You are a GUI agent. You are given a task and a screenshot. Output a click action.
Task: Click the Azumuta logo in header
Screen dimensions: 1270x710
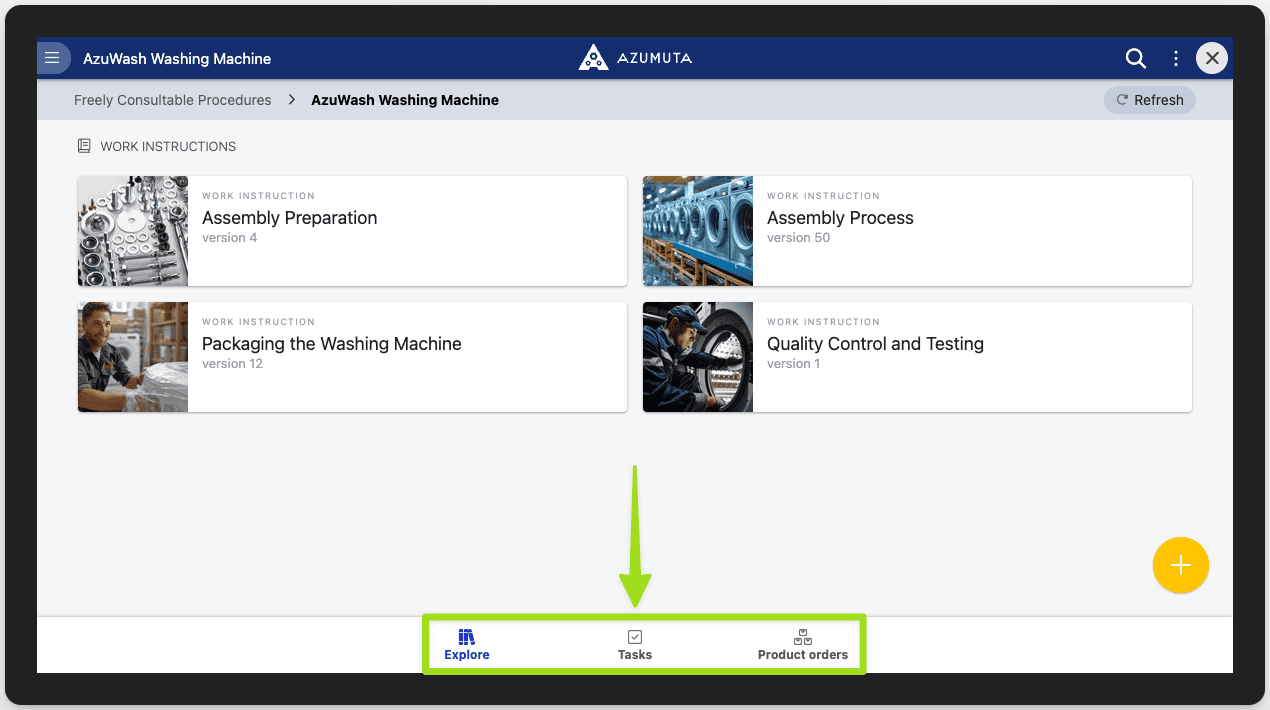[635, 58]
